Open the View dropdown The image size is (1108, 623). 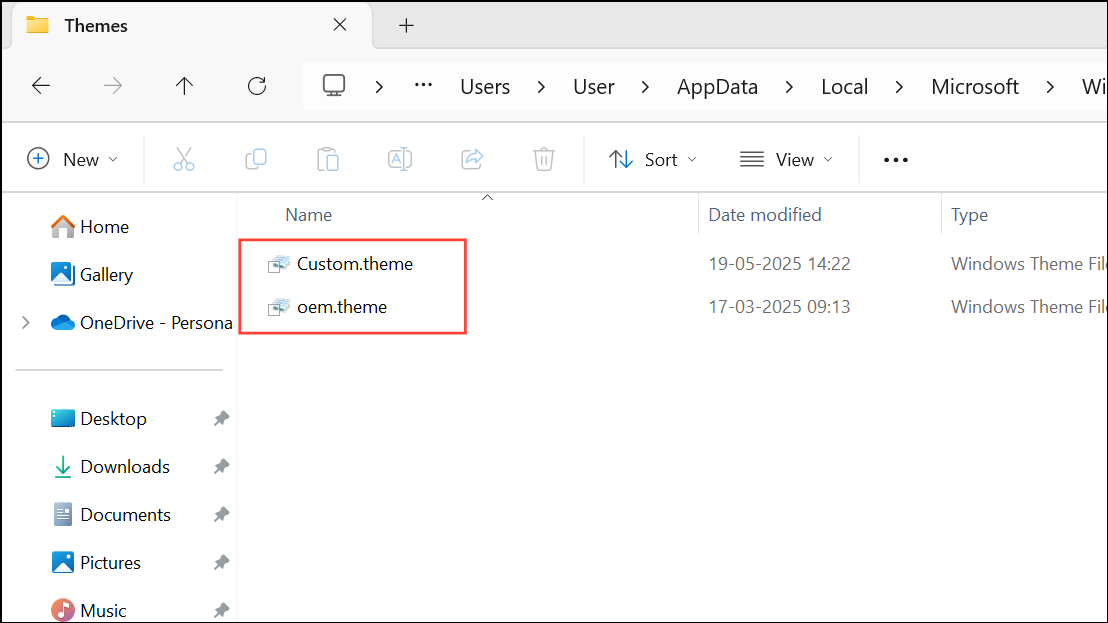click(x=786, y=160)
